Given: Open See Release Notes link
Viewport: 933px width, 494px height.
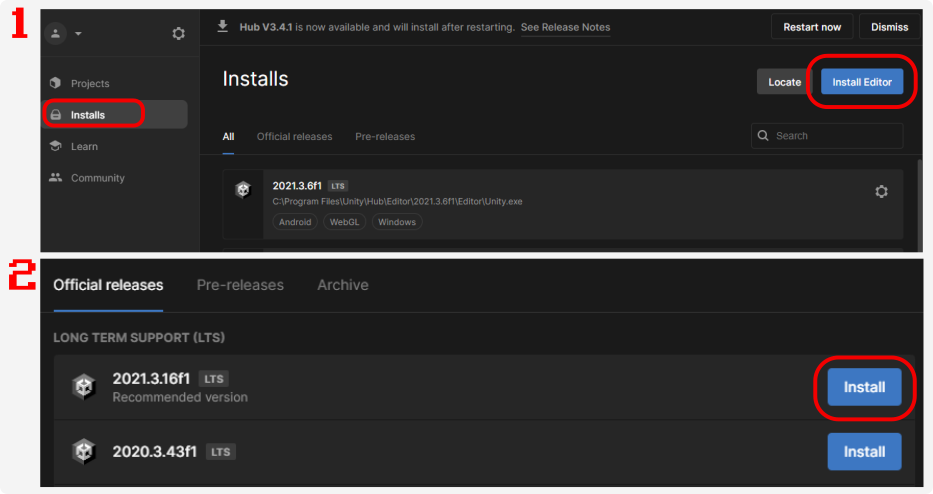Looking at the screenshot, I should point(565,27).
